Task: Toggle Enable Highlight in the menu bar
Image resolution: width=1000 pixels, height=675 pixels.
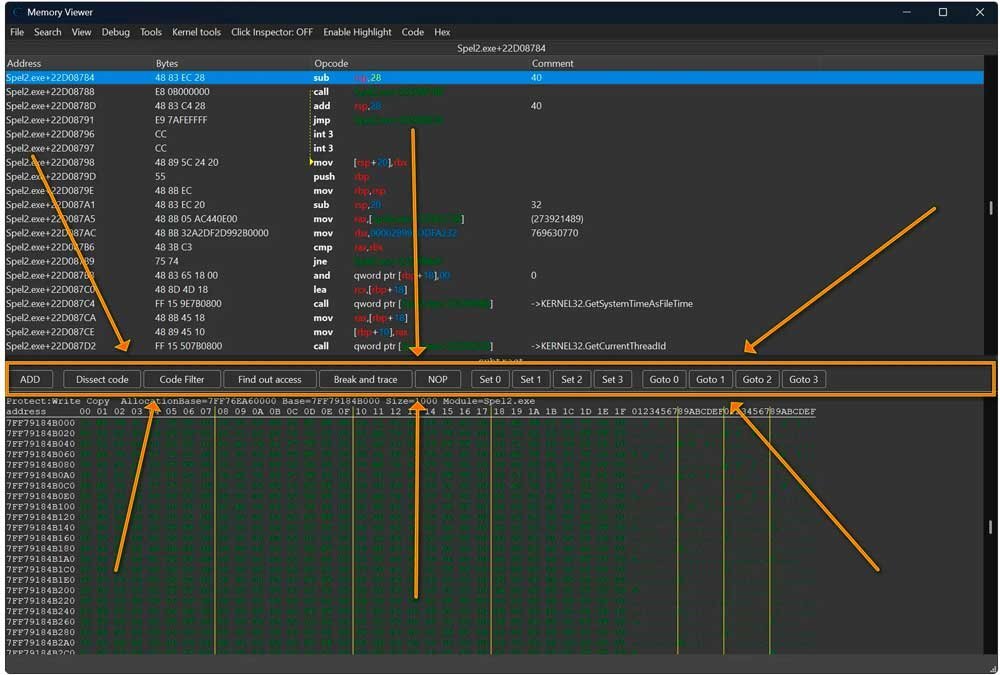Action: pos(357,32)
